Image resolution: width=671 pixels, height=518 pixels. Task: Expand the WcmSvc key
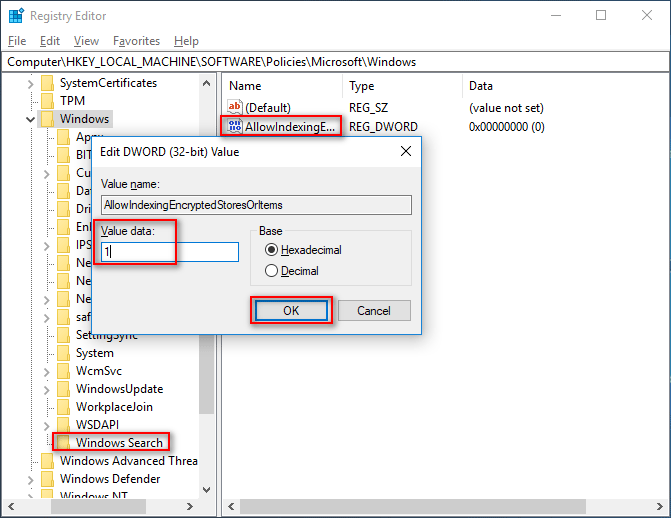coord(47,372)
